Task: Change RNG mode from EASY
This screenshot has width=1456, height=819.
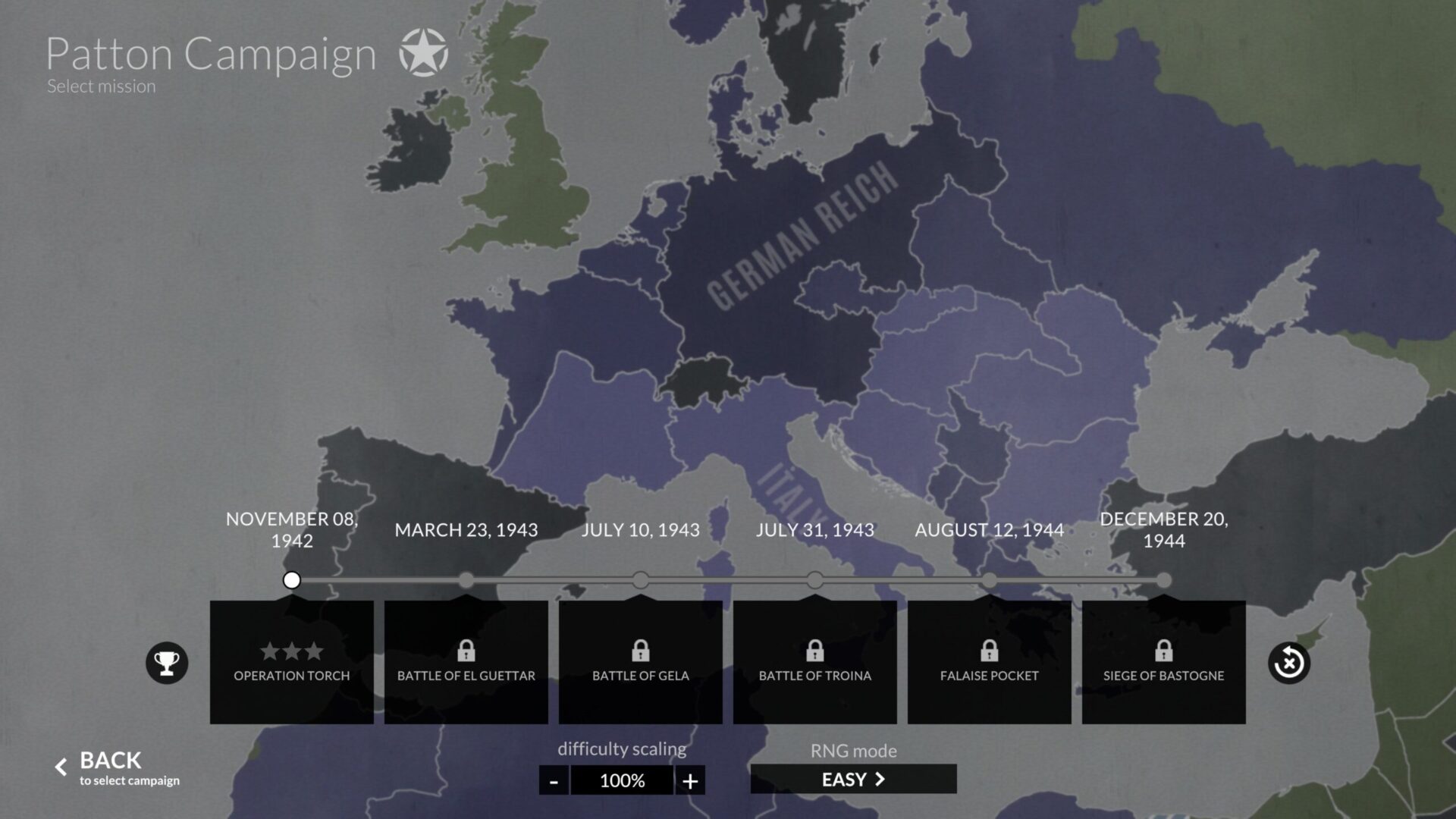Action: tap(853, 779)
